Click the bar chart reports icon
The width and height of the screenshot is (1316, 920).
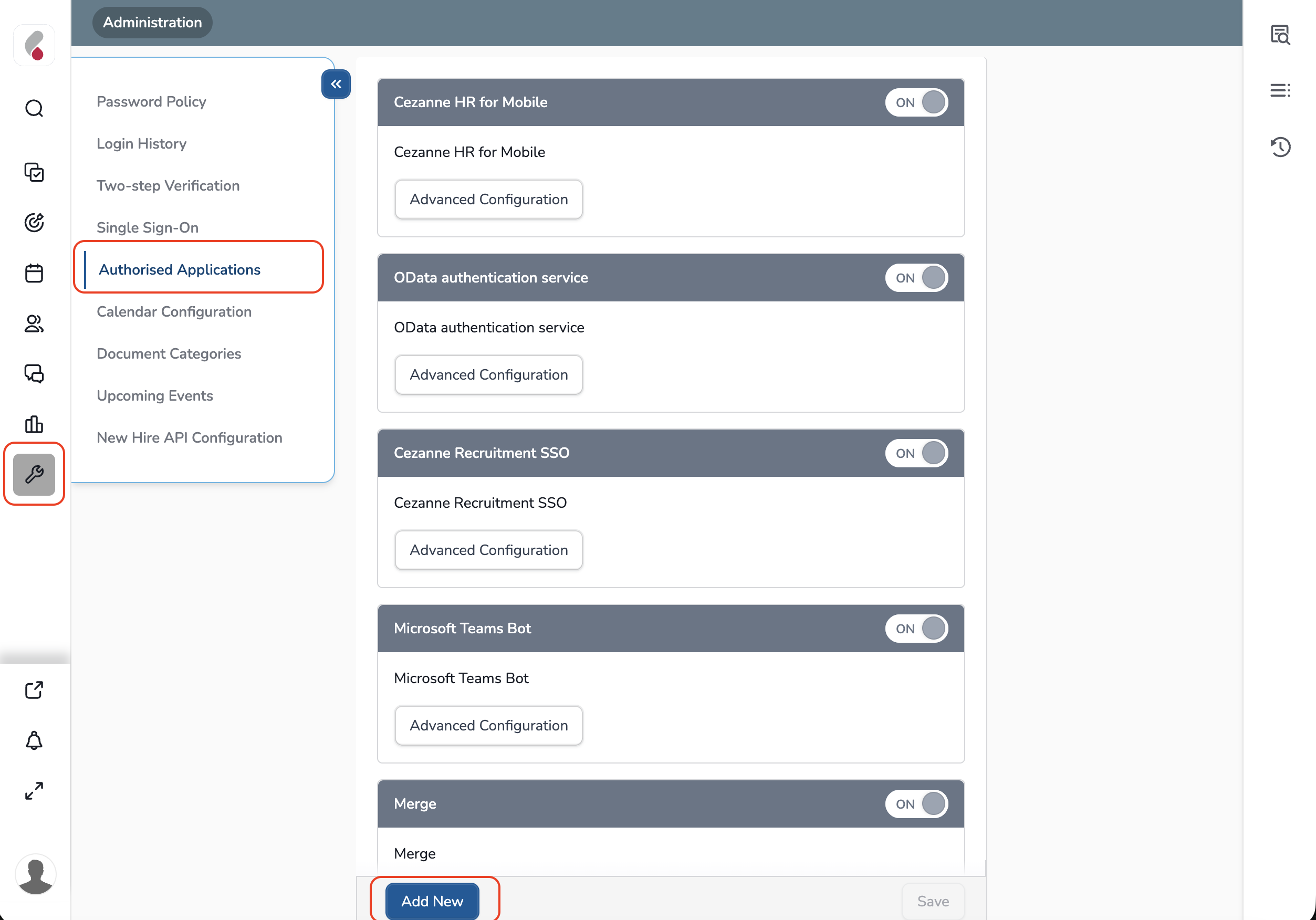[34, 424]
